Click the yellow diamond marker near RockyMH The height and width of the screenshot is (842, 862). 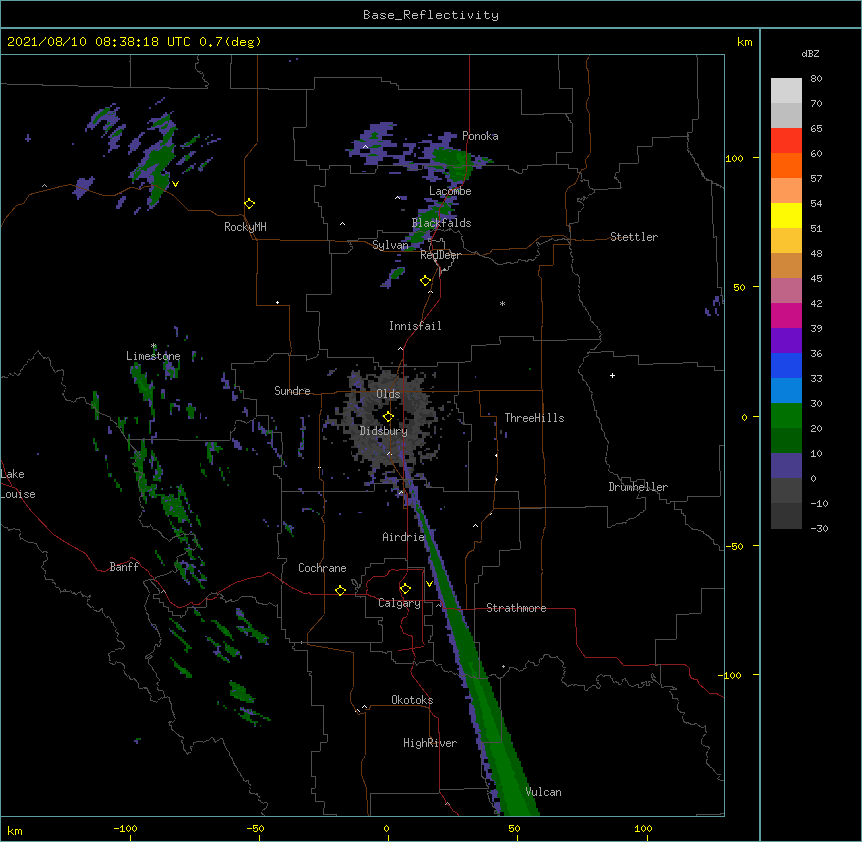250,204
